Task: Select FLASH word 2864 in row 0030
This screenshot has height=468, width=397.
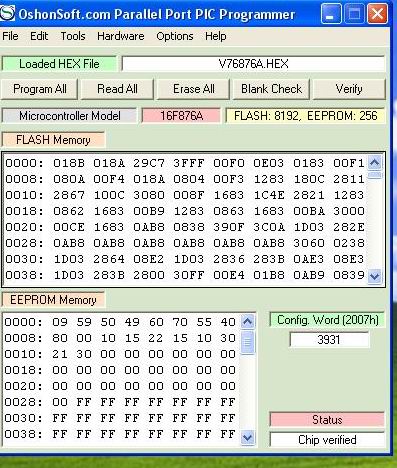Action: (109, 259)
